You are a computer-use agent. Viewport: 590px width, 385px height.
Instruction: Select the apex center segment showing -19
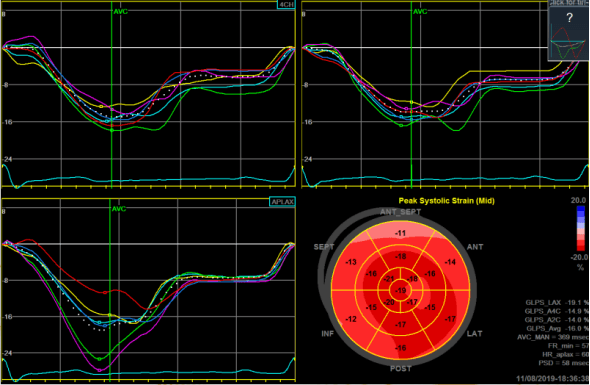[401, 291]
